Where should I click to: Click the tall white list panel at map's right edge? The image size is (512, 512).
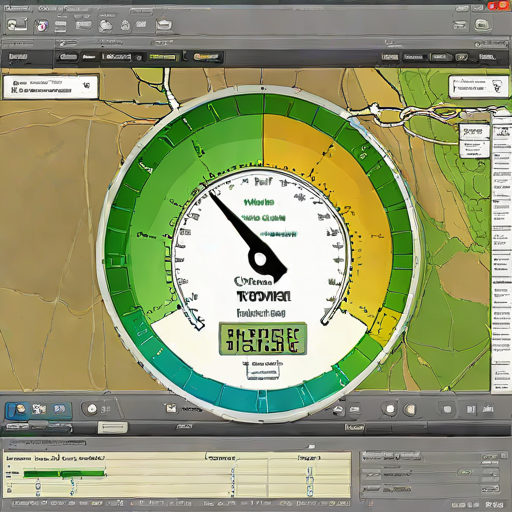[x=501, y=253]
